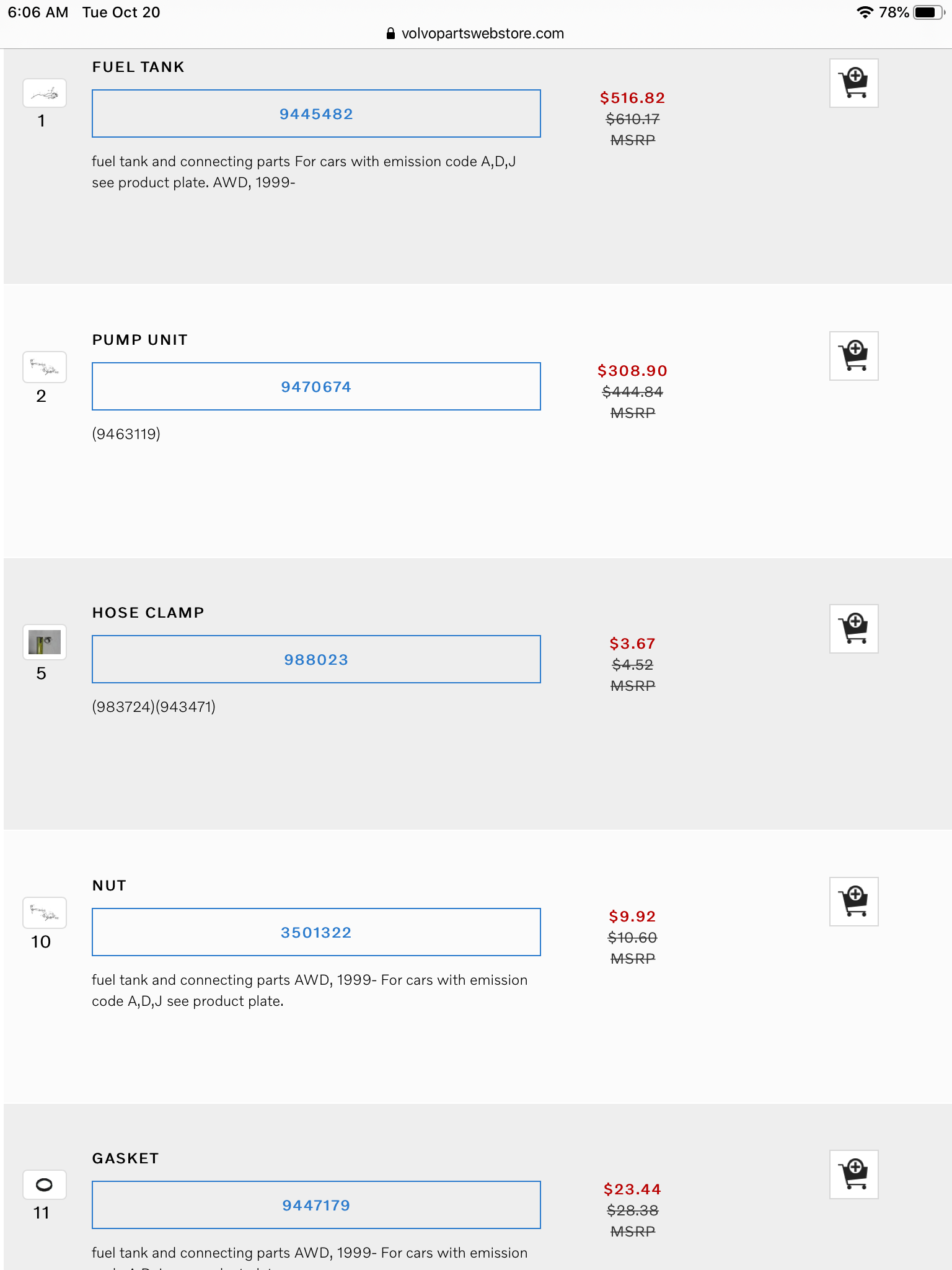View Fuel Tank diagram thumbnail
This screenshot has width=952, height=1270.
pyautogui.click(x=45, y=94)
